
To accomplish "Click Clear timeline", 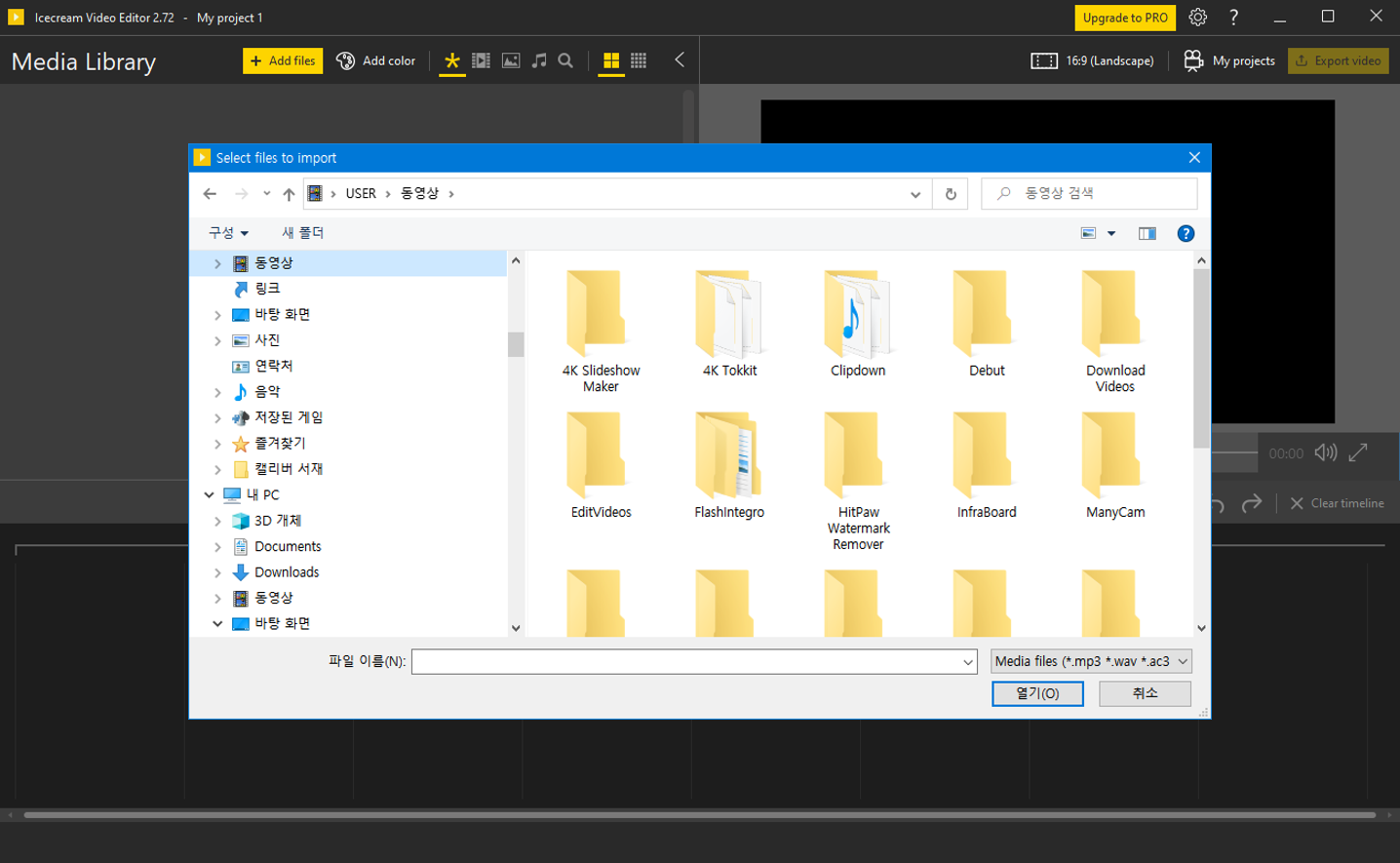I will click(x=1337, y=503).
